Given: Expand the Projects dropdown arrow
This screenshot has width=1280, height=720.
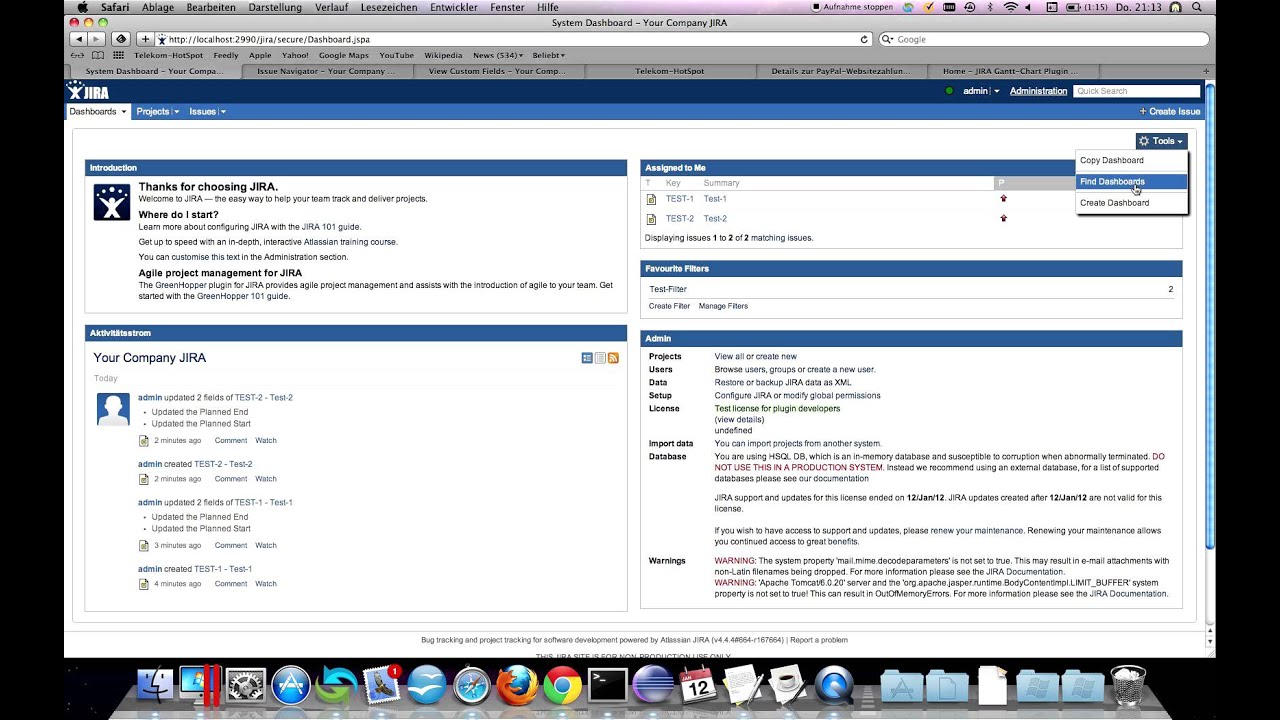Looking at the screenshot, I should (176, 112).
